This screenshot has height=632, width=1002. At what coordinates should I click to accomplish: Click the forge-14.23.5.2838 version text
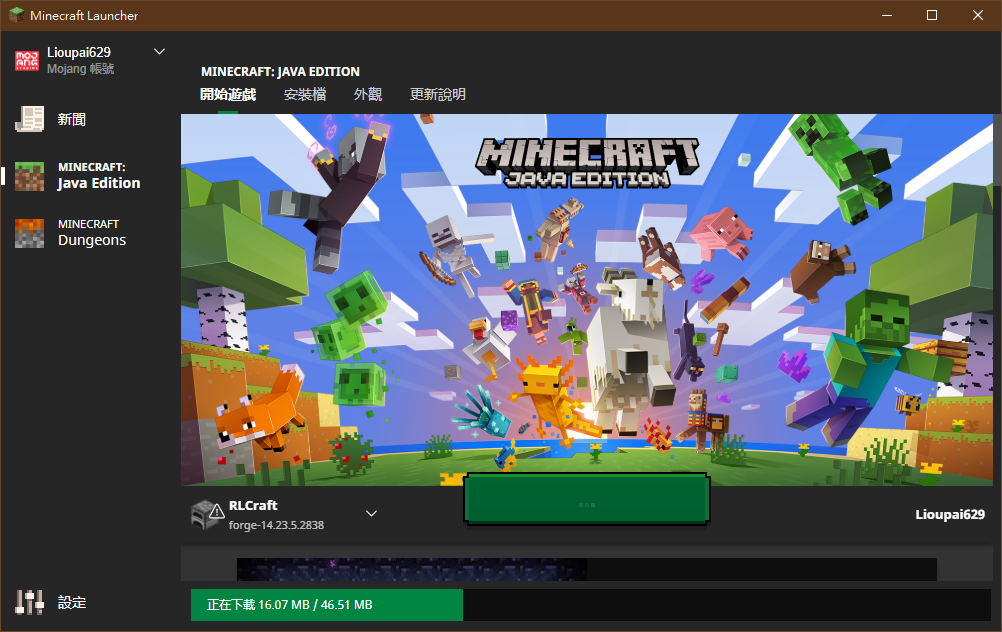tap(276, 525)
